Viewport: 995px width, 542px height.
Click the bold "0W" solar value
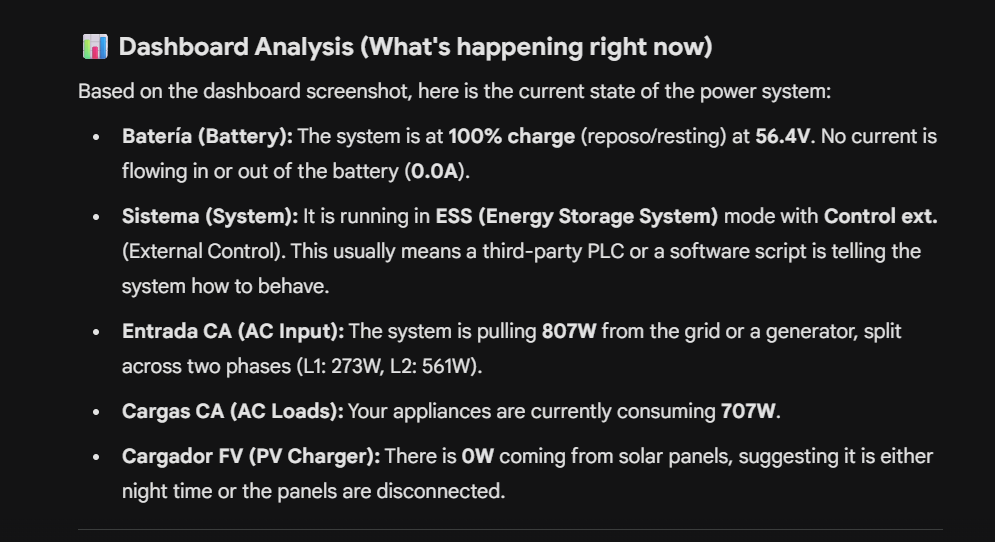(x=478, y=456)
